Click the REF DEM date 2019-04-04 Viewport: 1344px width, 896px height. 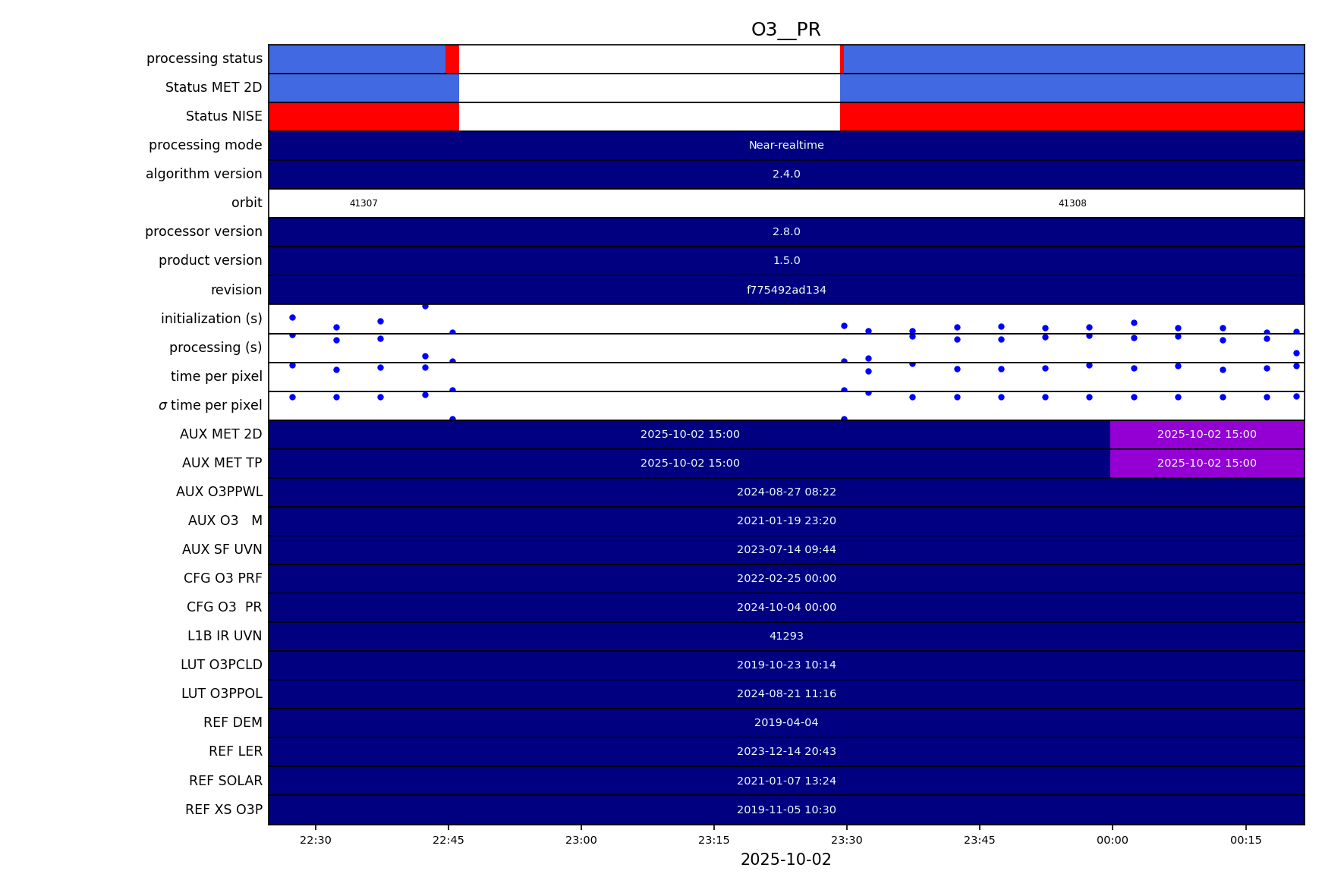pos(785,723)
